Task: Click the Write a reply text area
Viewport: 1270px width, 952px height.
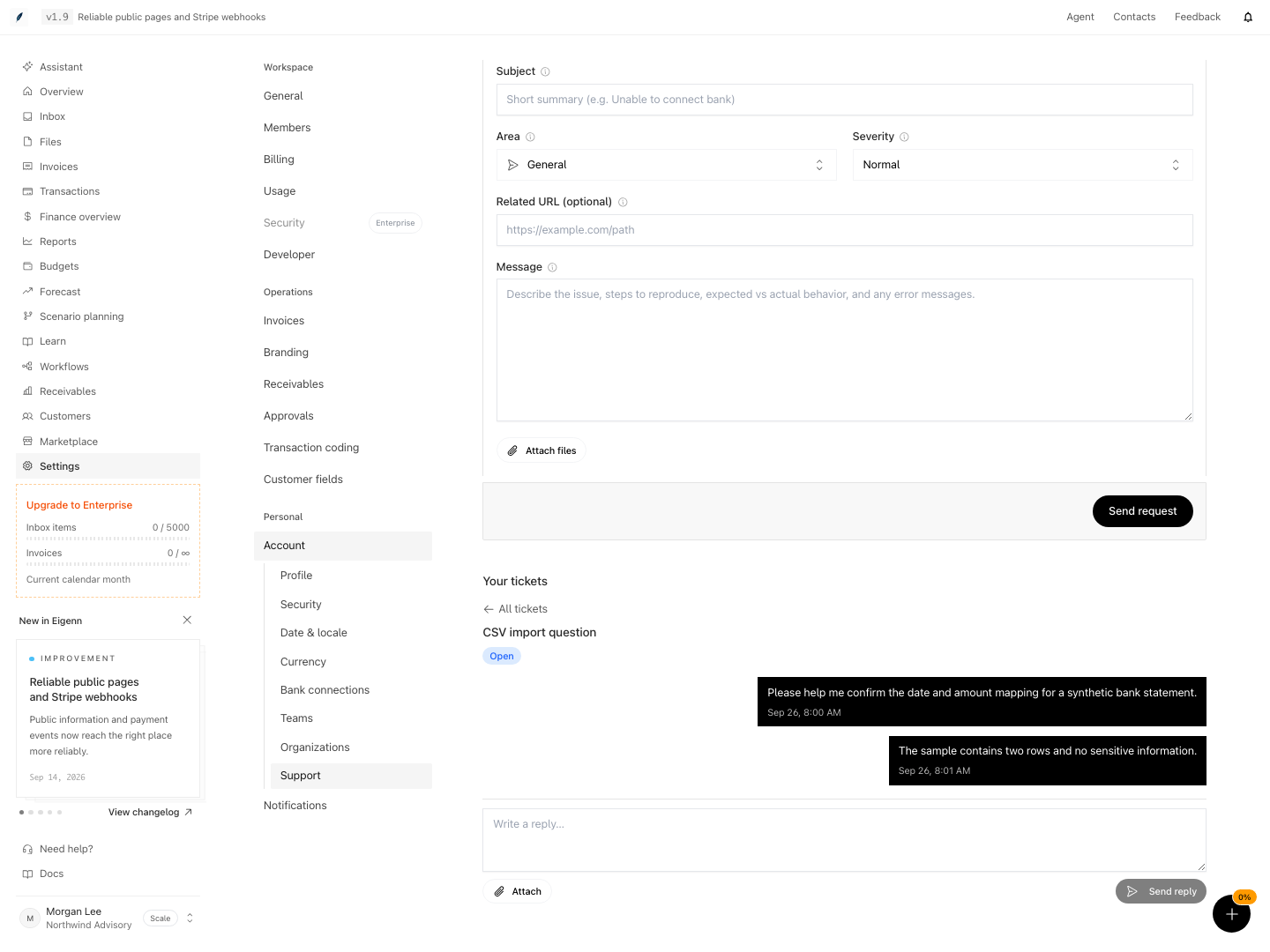Action: [x=844, y=840]
